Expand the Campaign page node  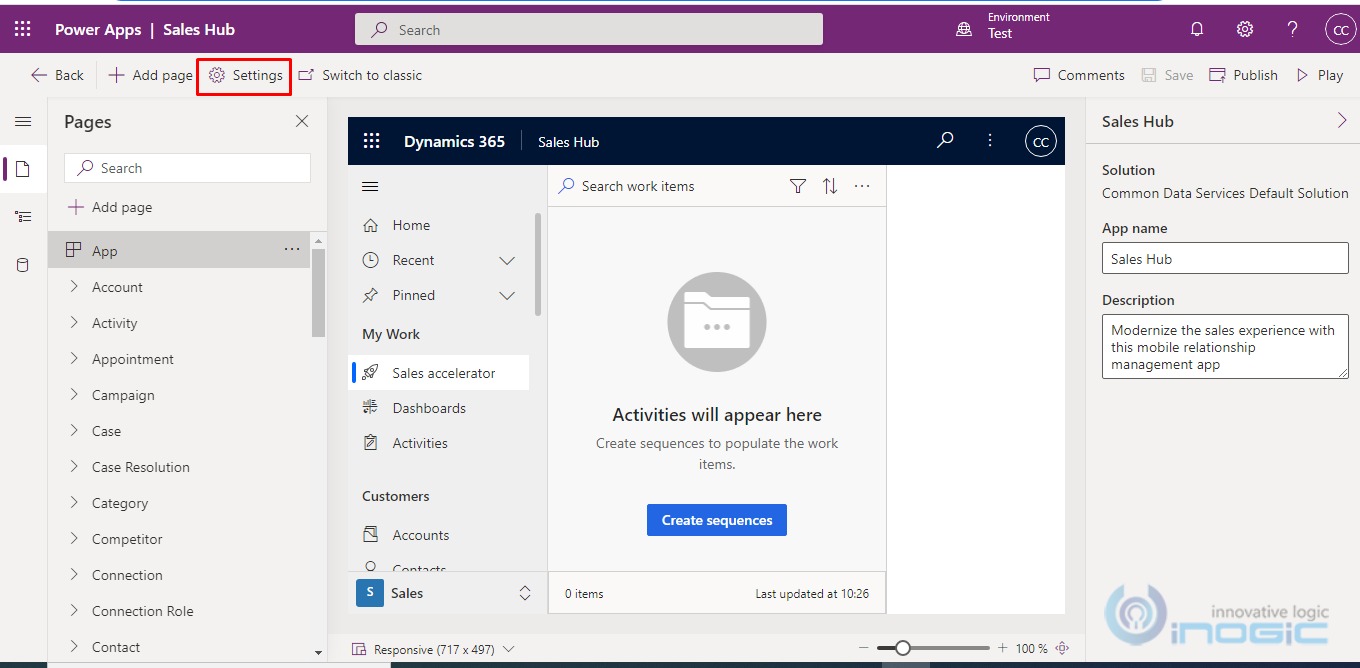click(x=74, y=394)
